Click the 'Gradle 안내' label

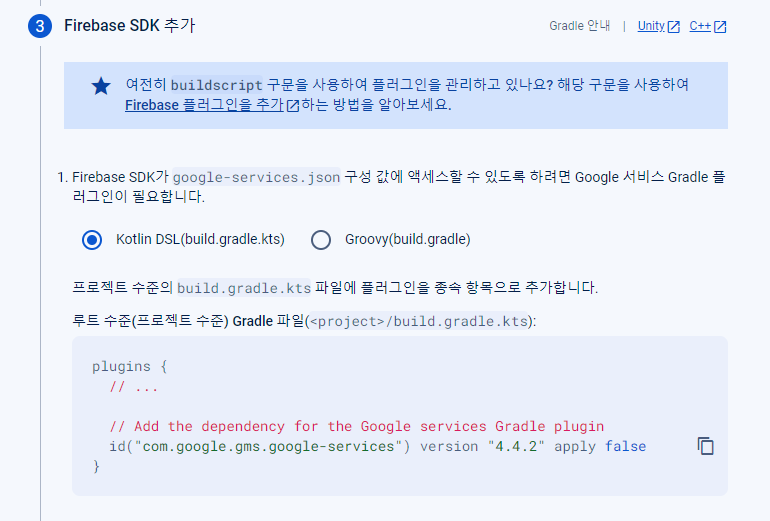coord(579,26)
